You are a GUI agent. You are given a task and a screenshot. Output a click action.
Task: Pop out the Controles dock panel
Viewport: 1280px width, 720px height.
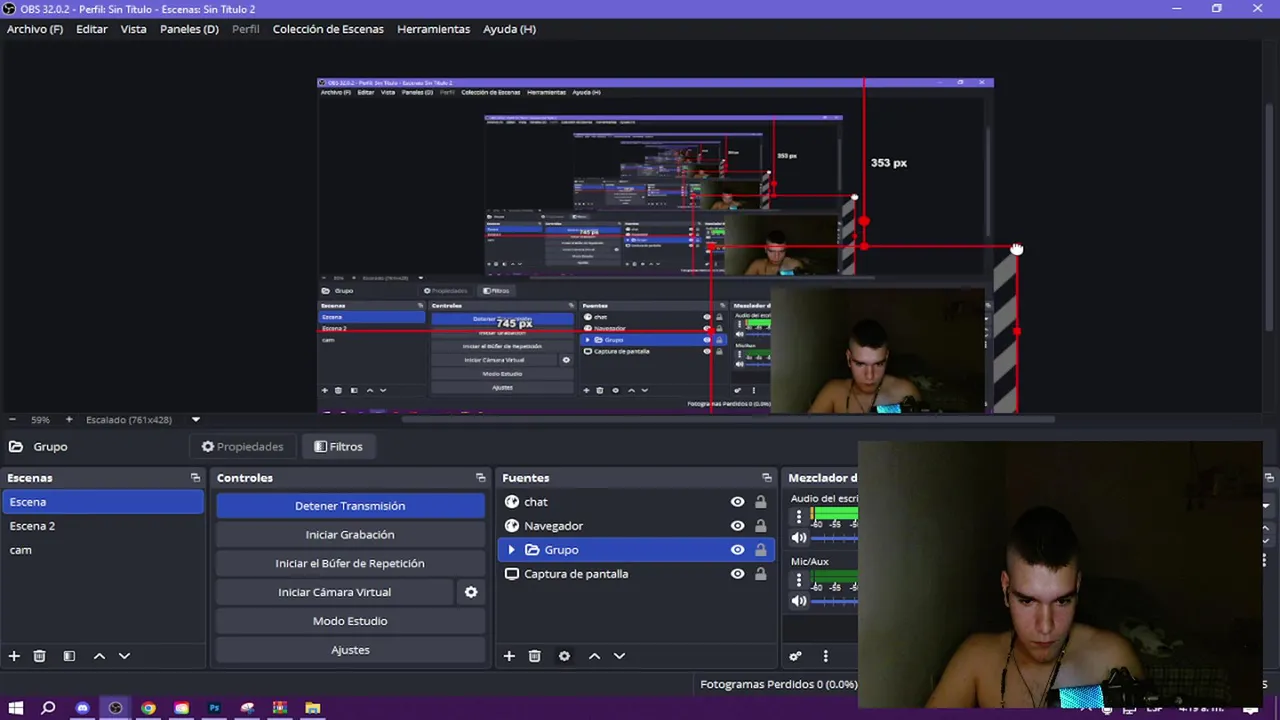(480, 478)
